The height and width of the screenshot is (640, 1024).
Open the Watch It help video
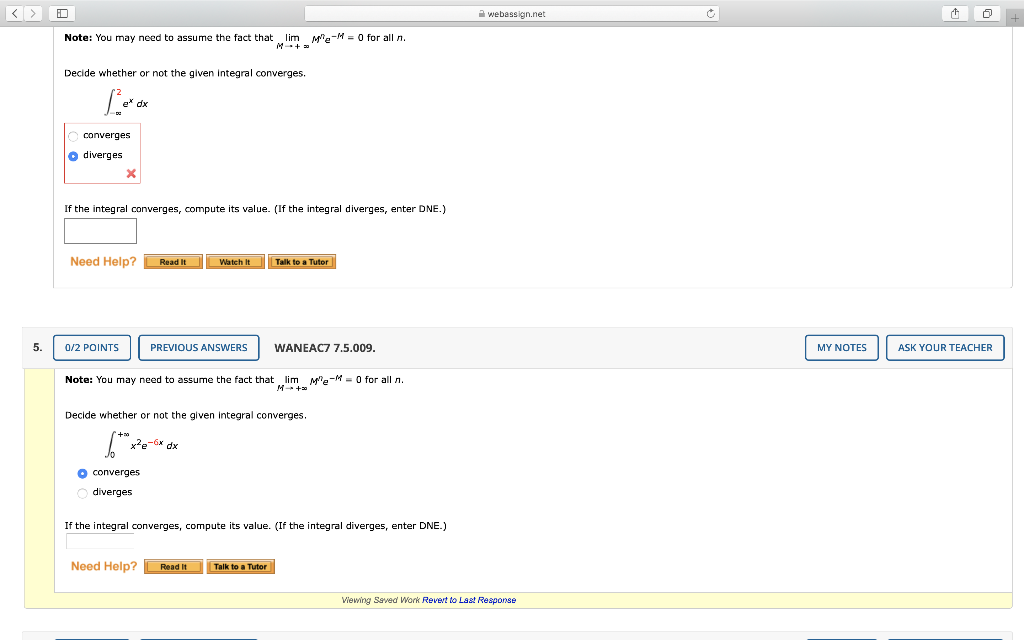coord(235,261)
